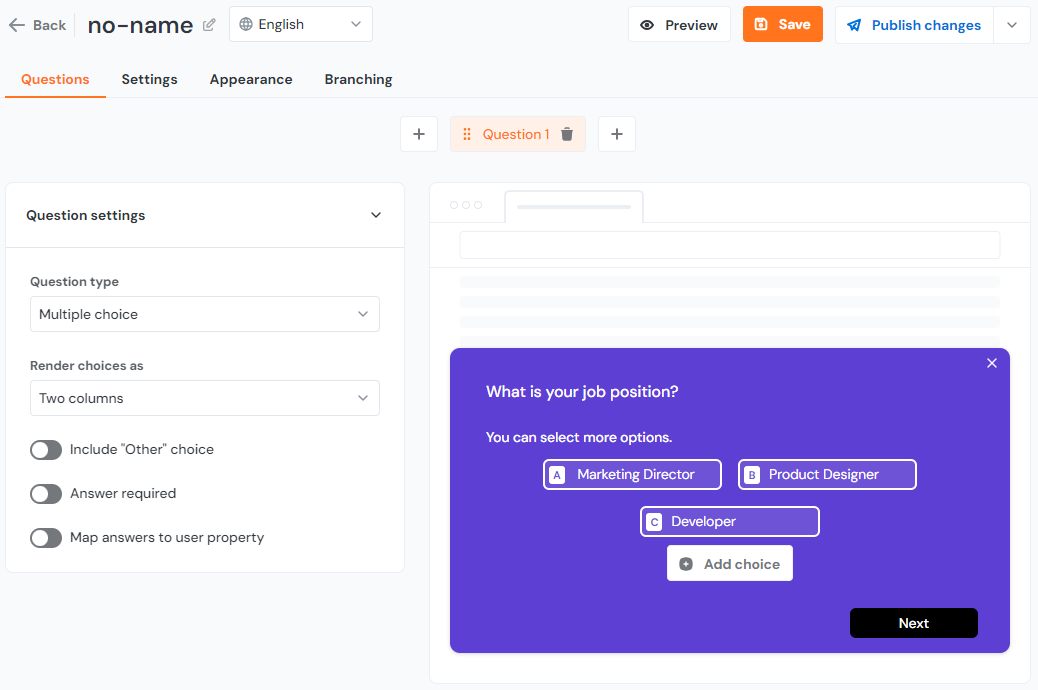Enable the Include "Other" choice toggle

(46, 450)
